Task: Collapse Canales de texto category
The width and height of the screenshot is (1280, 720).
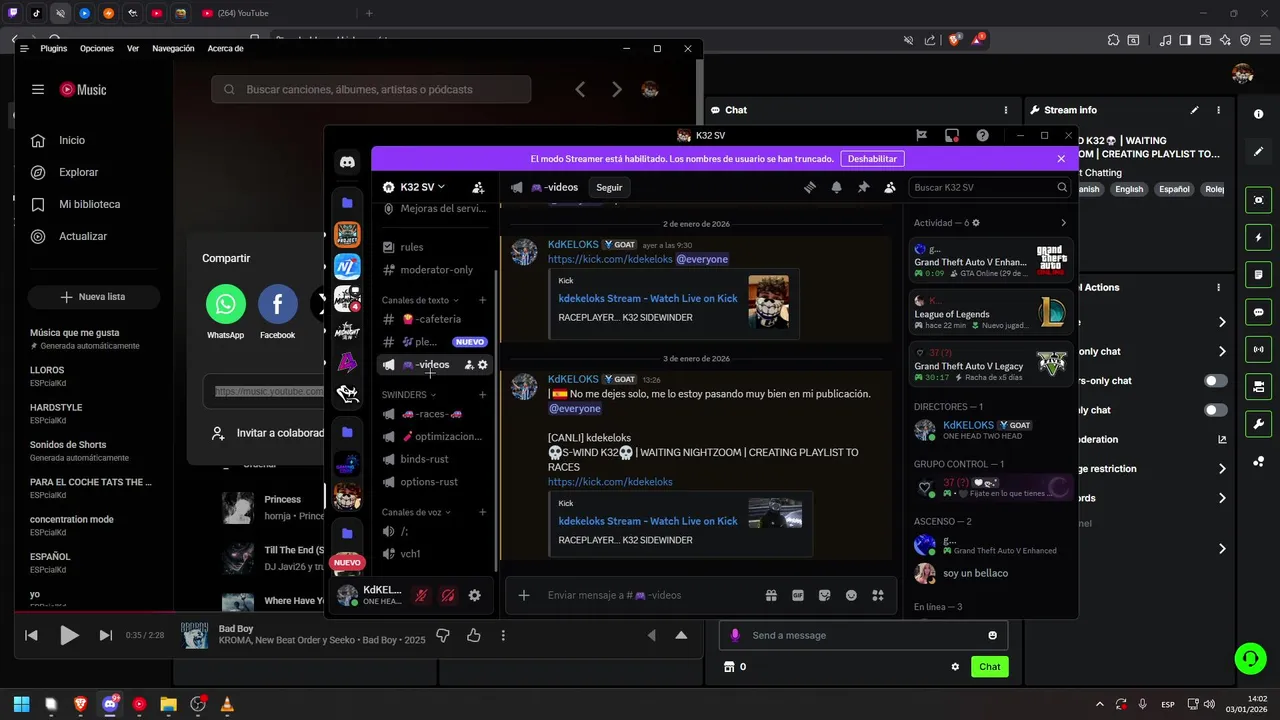Action: click(420, 300)
